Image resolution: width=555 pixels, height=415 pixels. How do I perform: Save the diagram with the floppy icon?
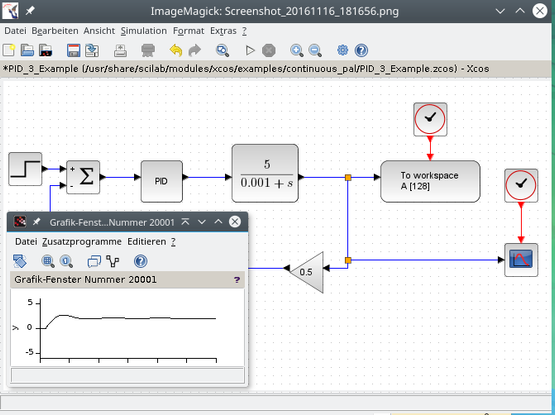(x=73, y=50)
